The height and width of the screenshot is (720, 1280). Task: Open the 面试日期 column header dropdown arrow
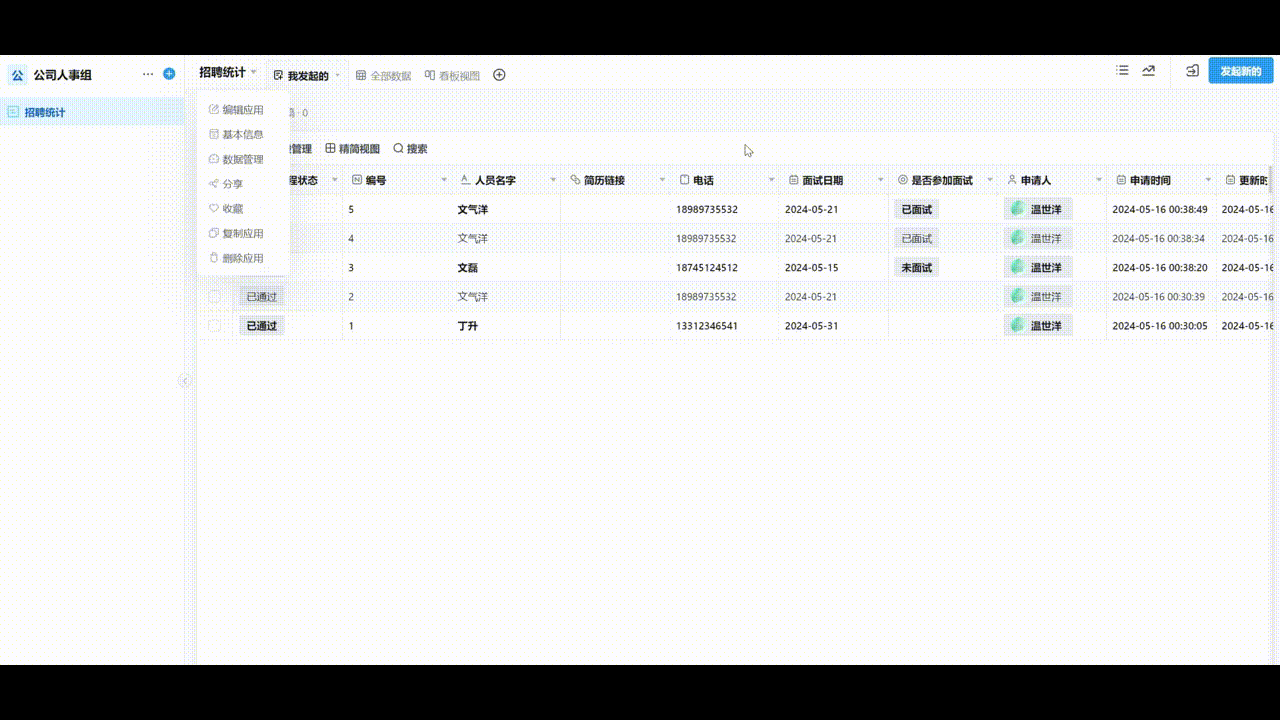(x=881, y=180)
